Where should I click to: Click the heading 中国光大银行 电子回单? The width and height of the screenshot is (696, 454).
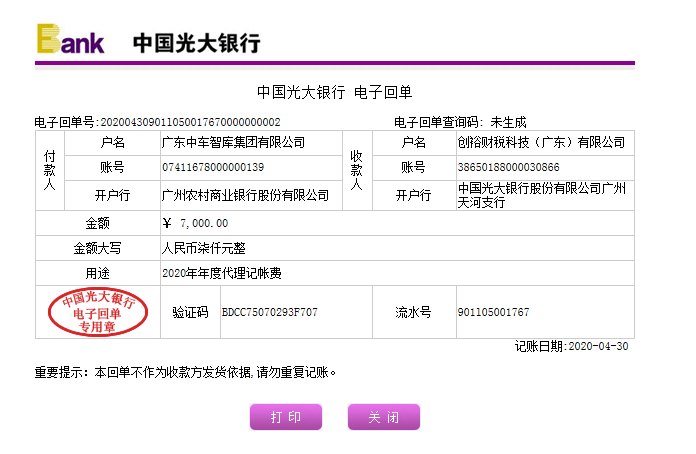[x=335, y=92]
